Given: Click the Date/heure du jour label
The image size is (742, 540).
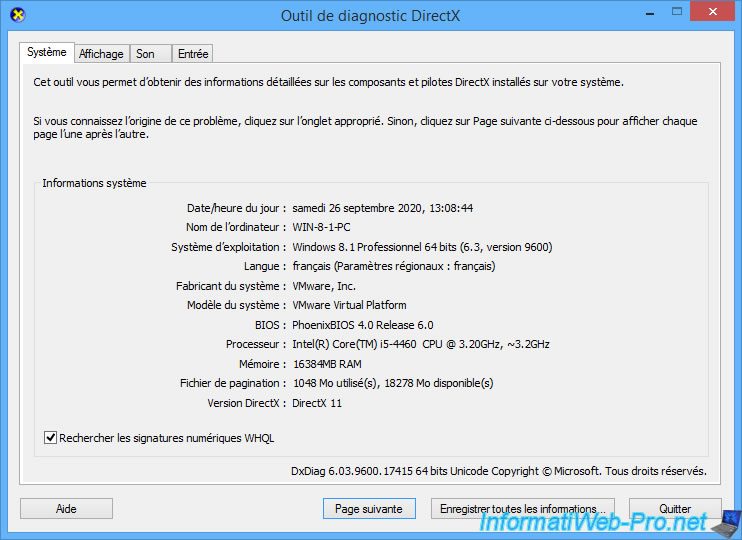Looking at the screenshot, I should [236, 208].
